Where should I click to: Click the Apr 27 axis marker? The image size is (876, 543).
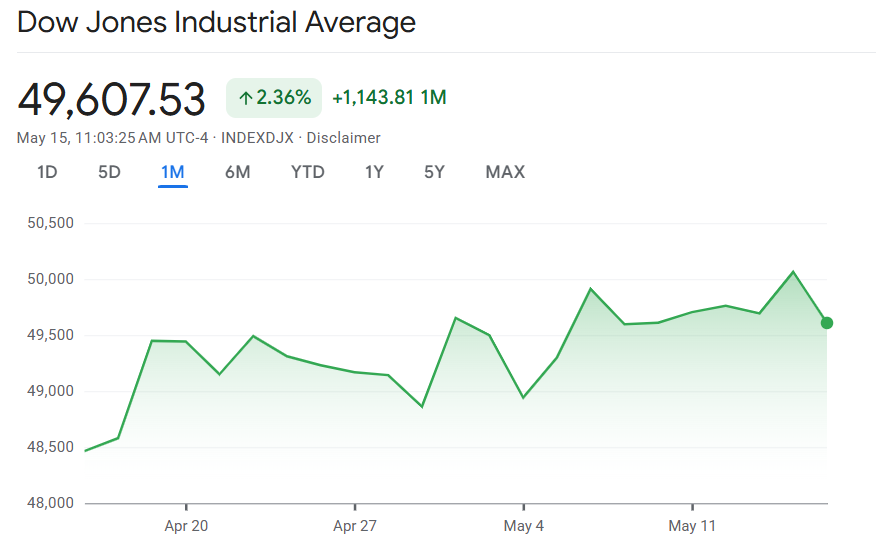(355, 526)
